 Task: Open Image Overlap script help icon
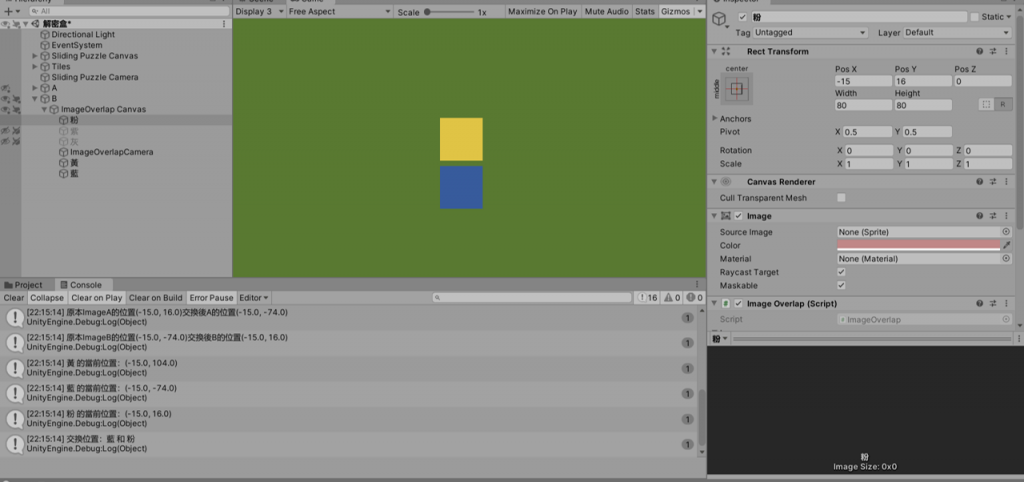[980, 304]
